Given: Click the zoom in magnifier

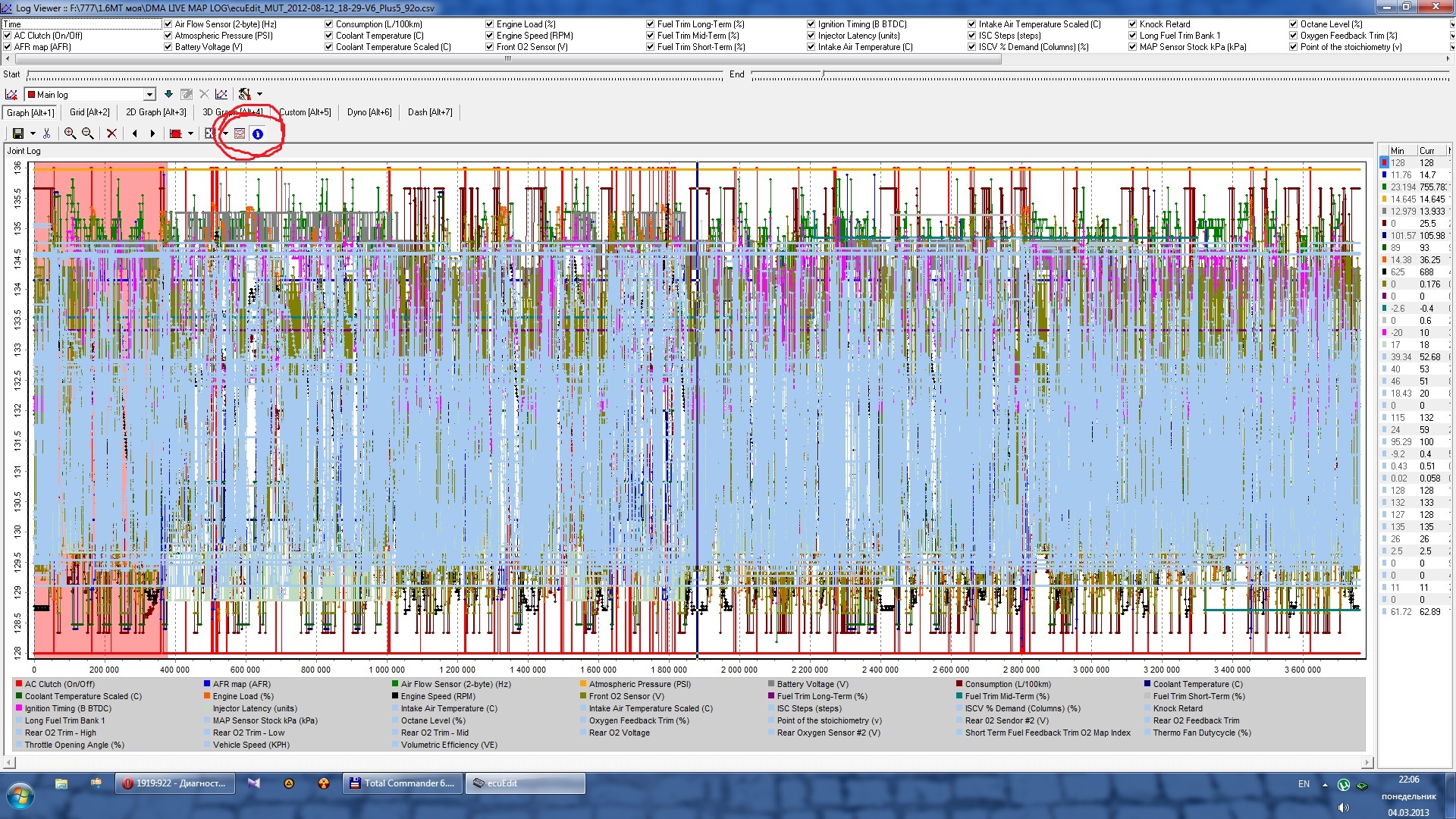Looking at the screenshot, I should click(70, 133).
